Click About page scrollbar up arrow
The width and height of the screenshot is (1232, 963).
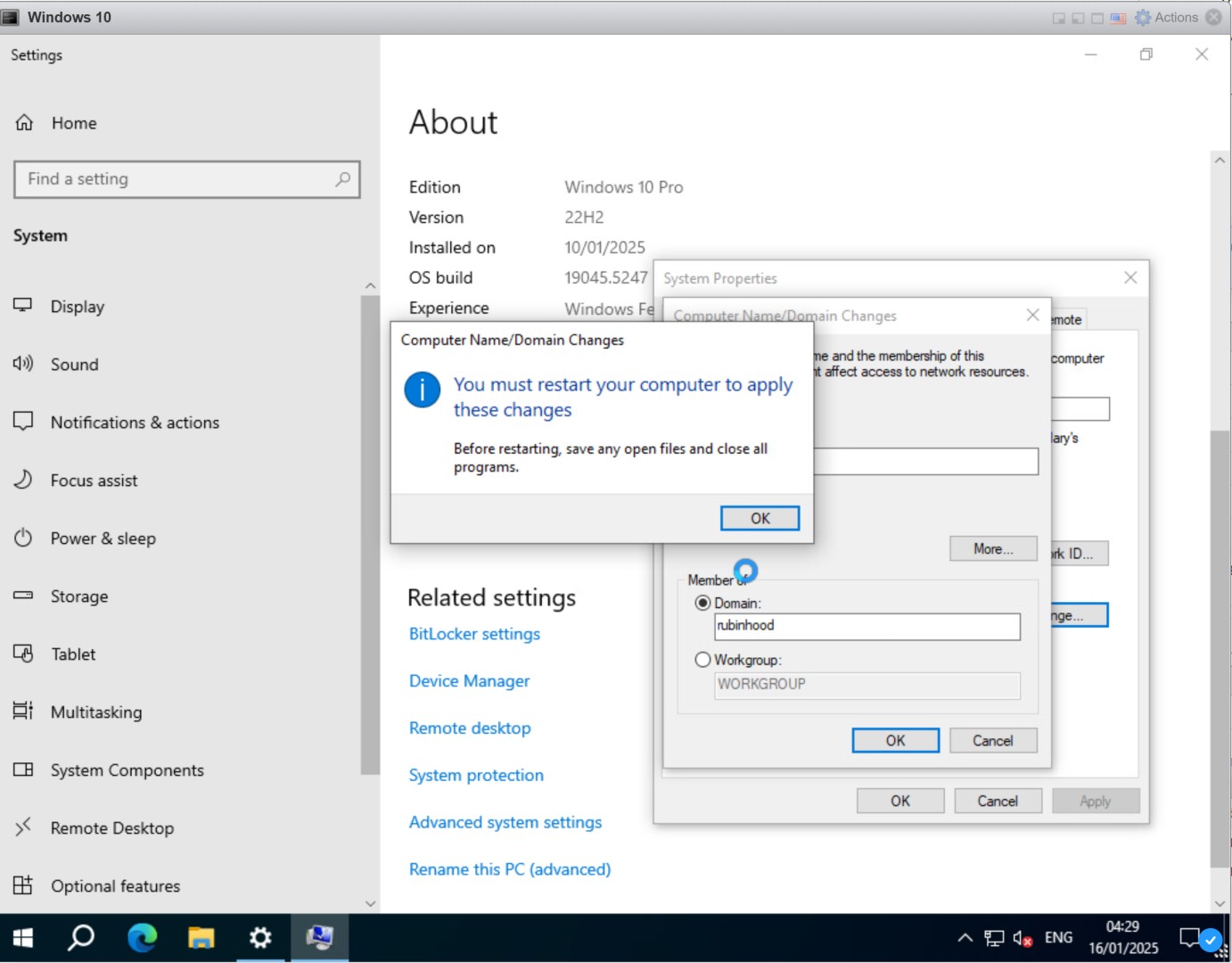[x=1220, y=160]
